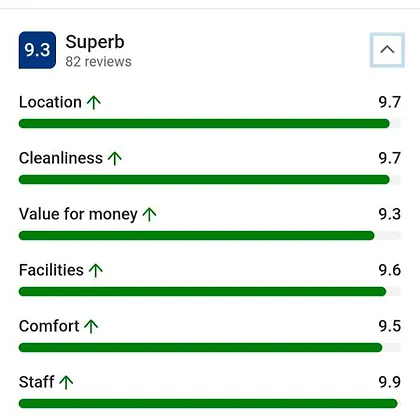Image resolution: width=420 pixels, height=420 pixels.
Task: Collapse the review scores section chevron
Action: click(x=387, y=50)
